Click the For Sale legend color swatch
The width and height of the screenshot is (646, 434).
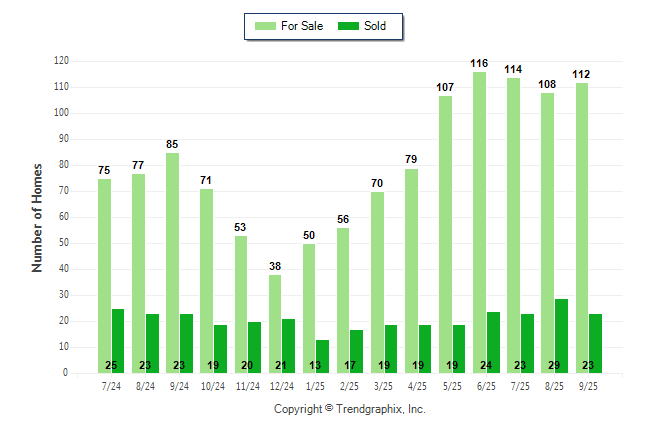pyautogui.click(x=266, y=26)
